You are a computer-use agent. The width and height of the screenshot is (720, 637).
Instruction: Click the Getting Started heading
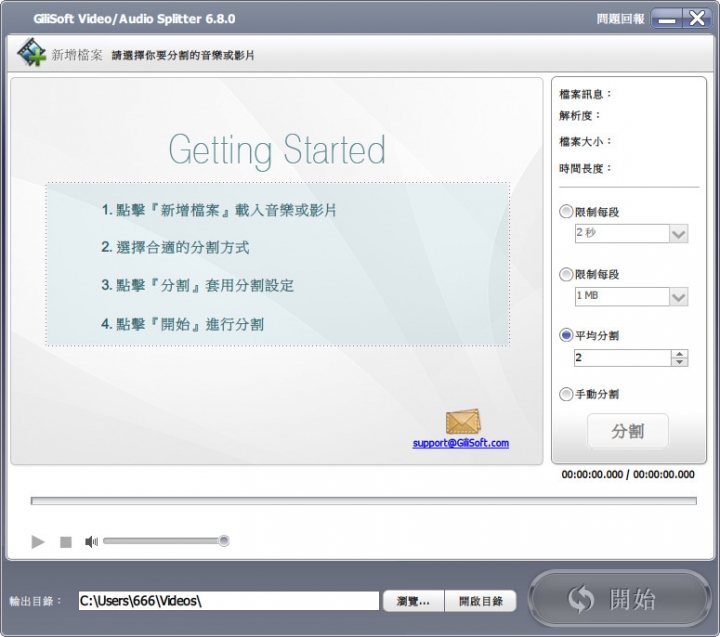(277, 151)
